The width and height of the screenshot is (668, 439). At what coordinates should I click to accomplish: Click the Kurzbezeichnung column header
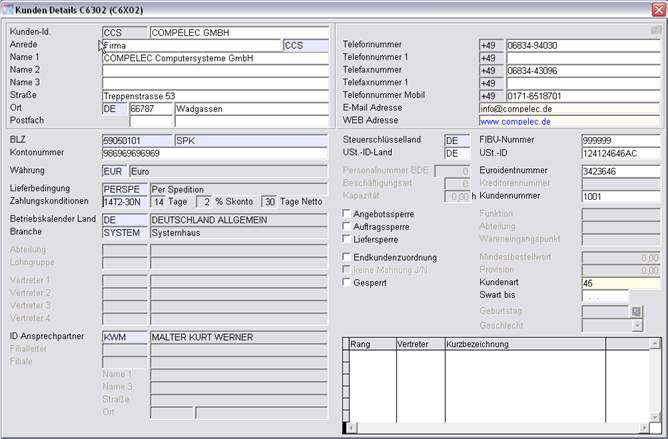click(523, 343)
